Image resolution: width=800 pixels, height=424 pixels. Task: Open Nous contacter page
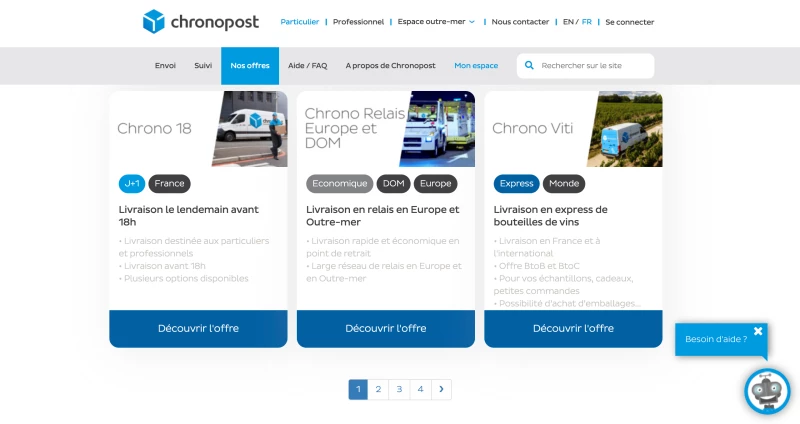(520, 22)
